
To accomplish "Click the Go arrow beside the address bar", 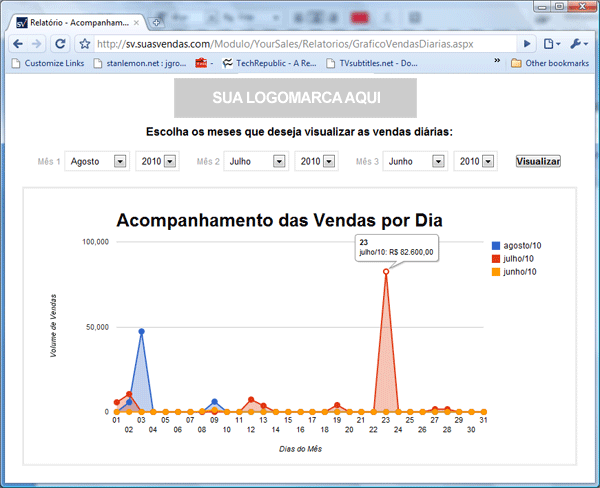I will click(x=527, y=44).
